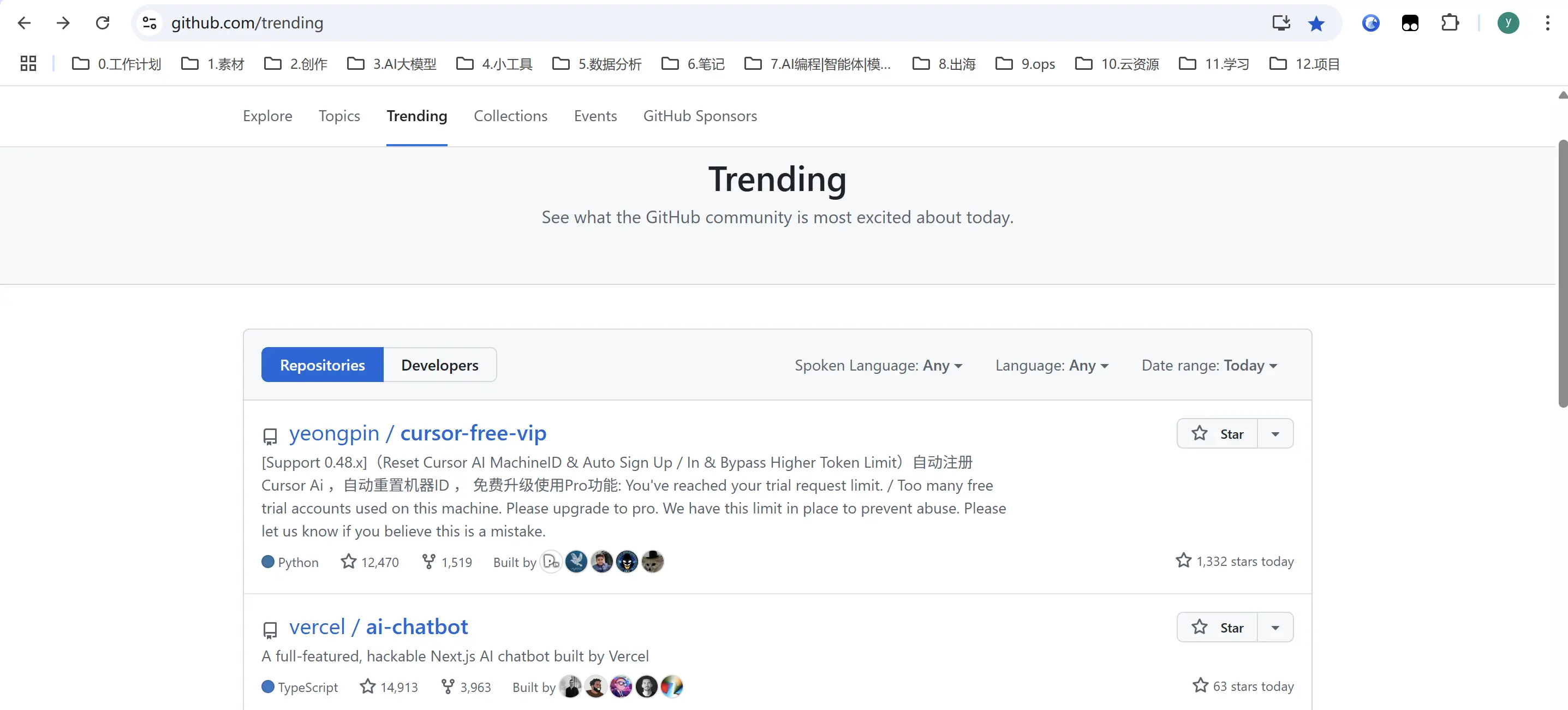Viewport: 1568px width, 710px height.
Task: Open the blue circular browser extension icon
Action: pyautogui.click(x=1371, y=23)
